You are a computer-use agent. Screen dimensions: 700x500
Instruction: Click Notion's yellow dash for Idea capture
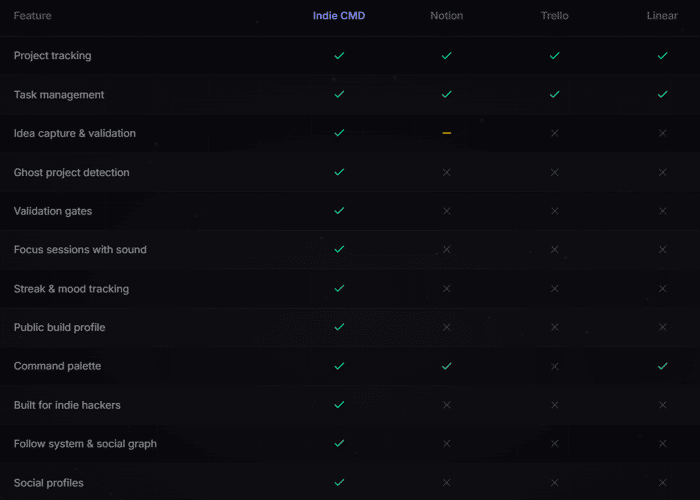coord(446,133)
